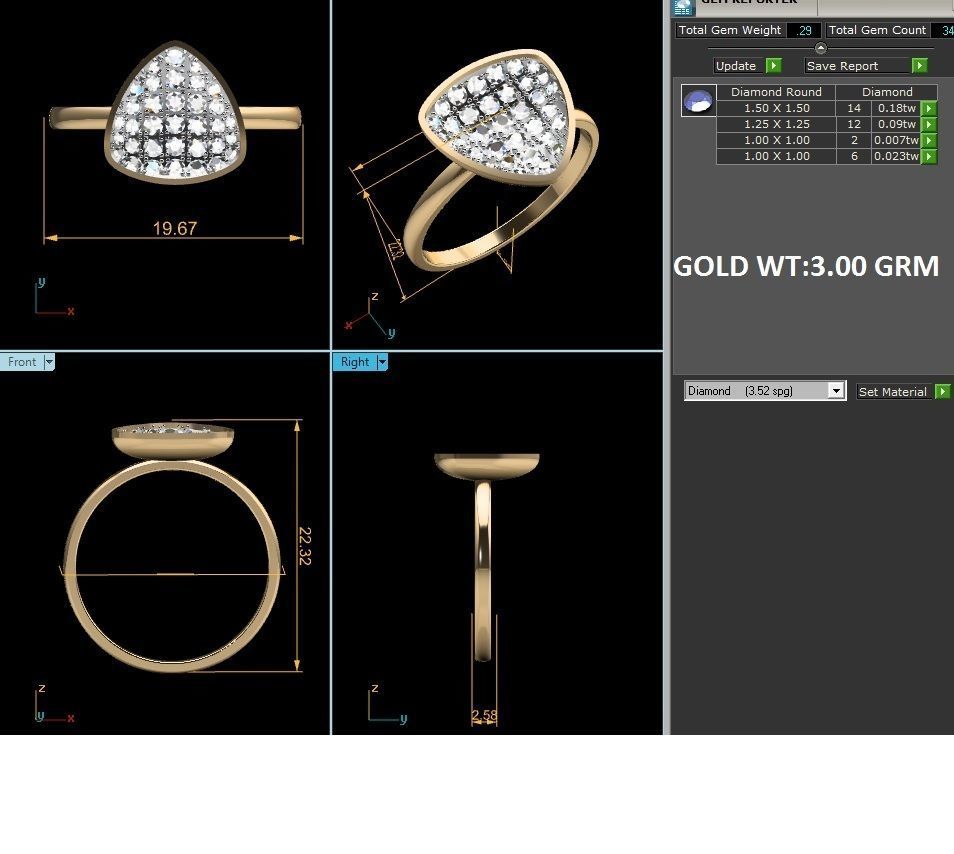Open the Right viewport dropdown arrow
Viewport: 954px width, 854px height.
coord(382,362)
